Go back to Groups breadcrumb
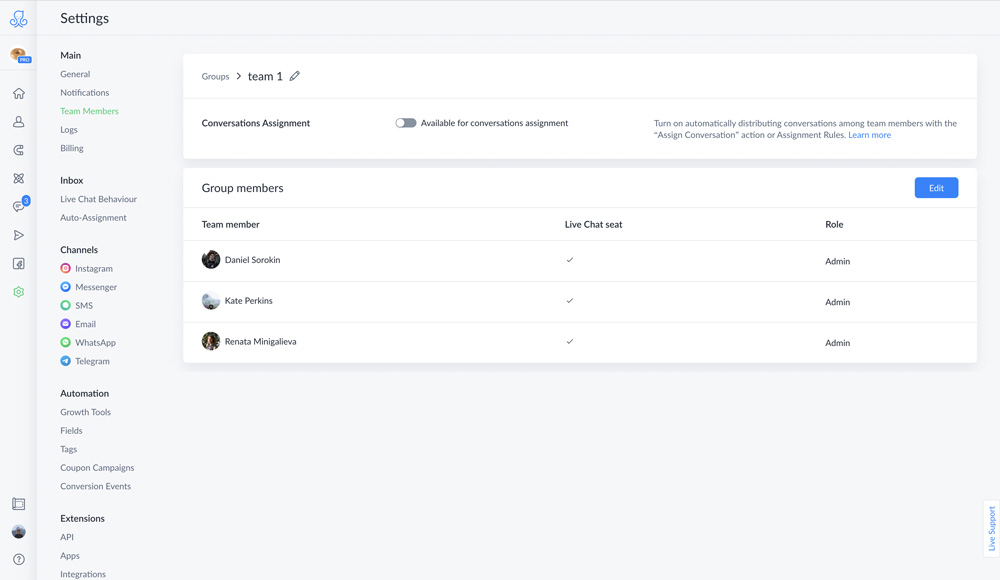1000x580 pixels. coord(215,77)
